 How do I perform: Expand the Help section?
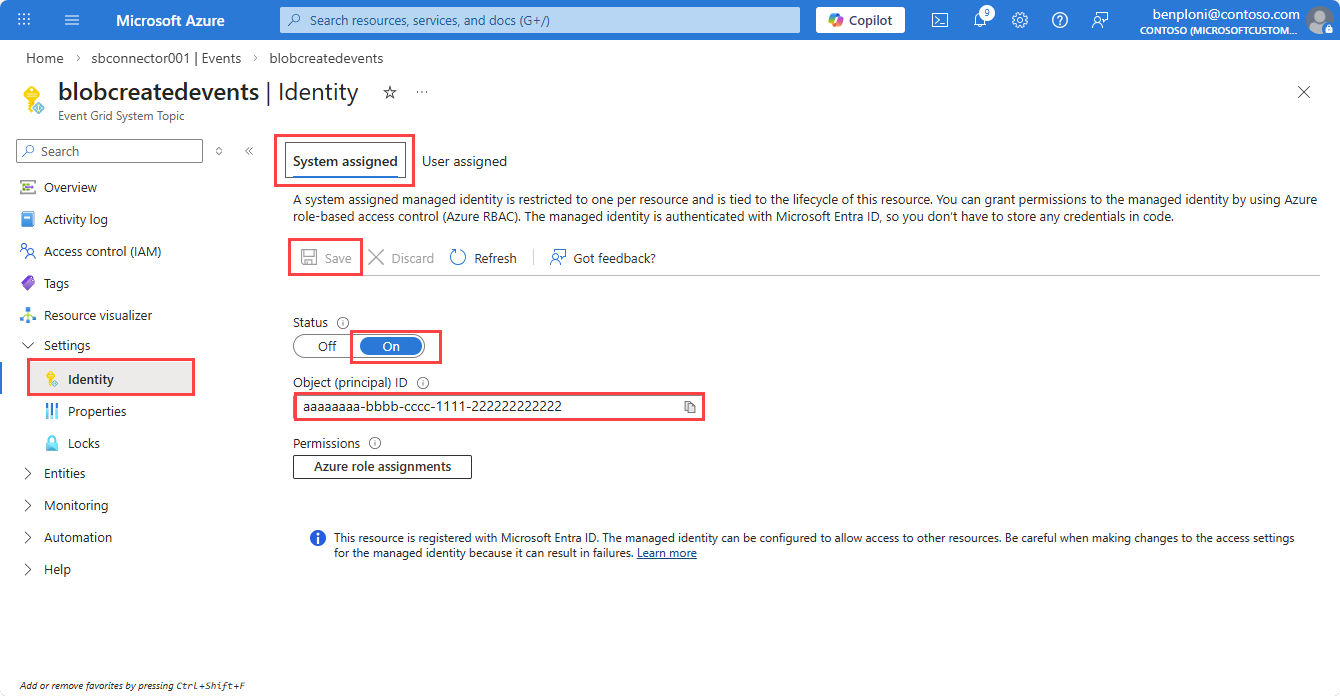[x=48, y=570]
